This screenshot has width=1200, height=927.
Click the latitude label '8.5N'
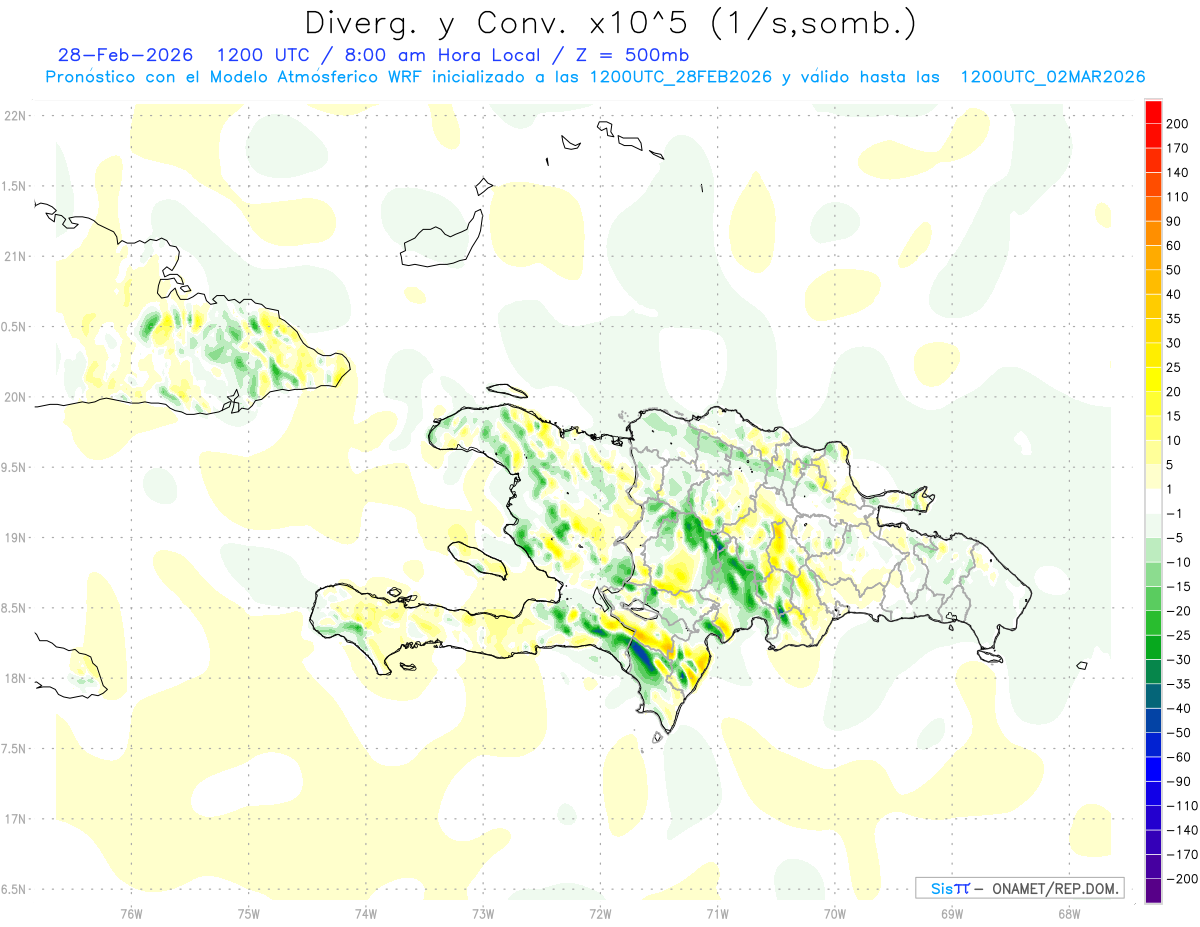(14, 608)
